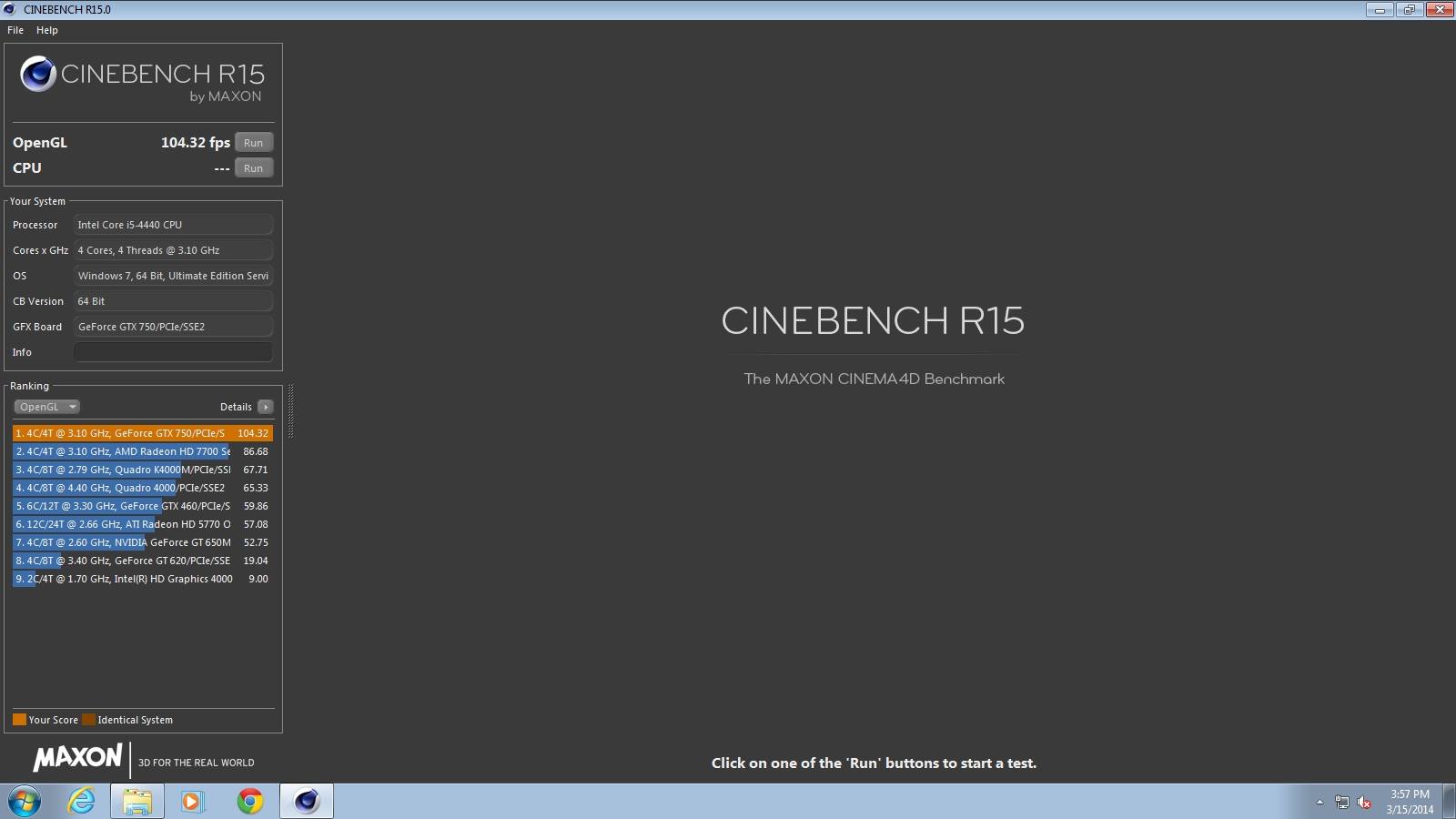Click the Cinebench taskbar icon
The image size is (1456, 819).
coord(307,802)
